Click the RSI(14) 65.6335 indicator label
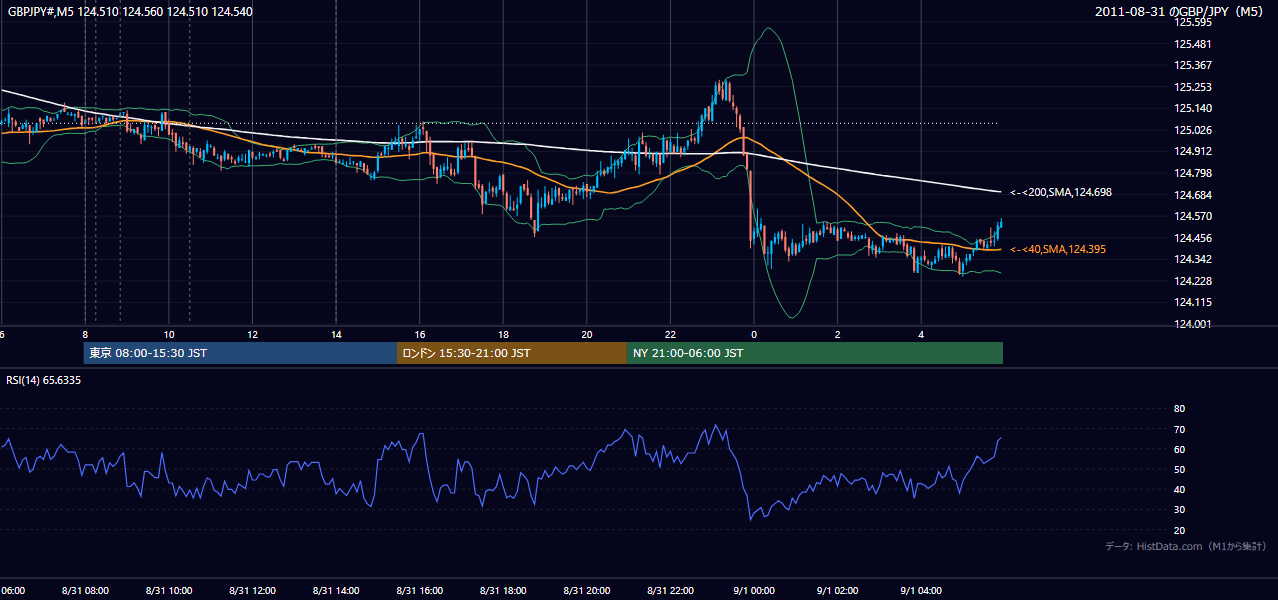This screenshot has width=1278, height=600. [x=44, y=380]
